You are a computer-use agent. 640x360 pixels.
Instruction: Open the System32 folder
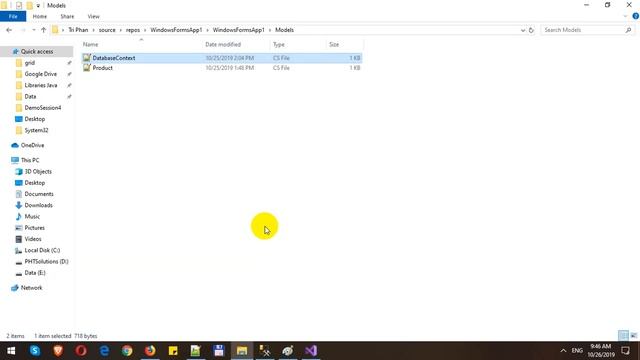[x=36, y=130]
